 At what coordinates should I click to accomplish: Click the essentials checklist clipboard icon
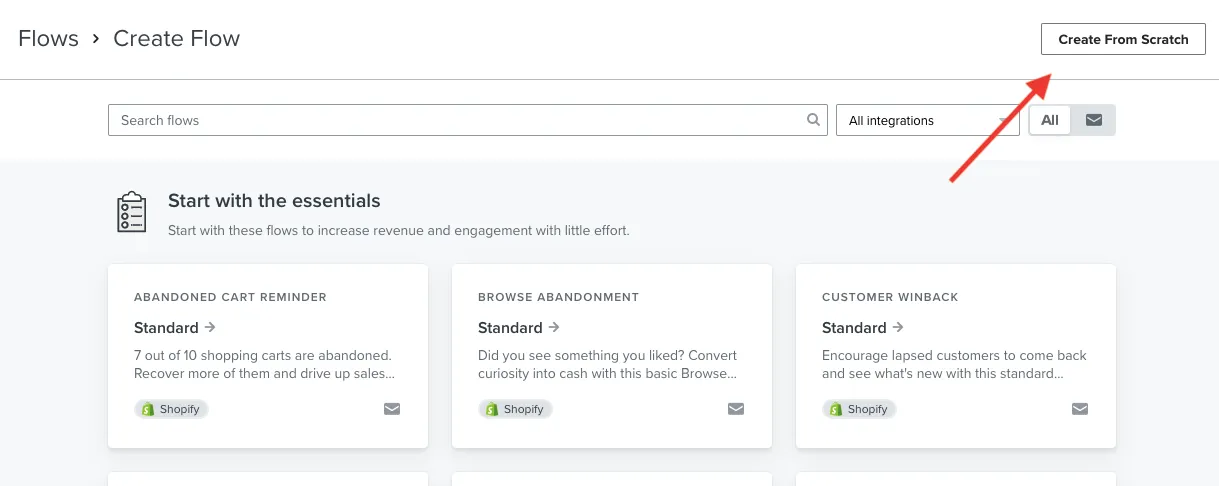[132, 213]
